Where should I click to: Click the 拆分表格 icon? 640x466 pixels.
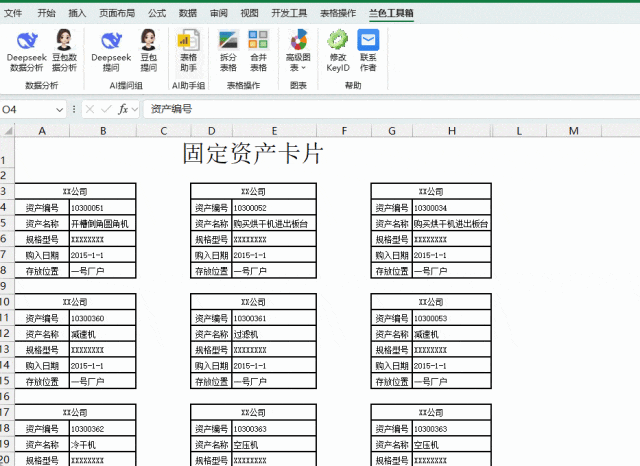click(228, 51)
